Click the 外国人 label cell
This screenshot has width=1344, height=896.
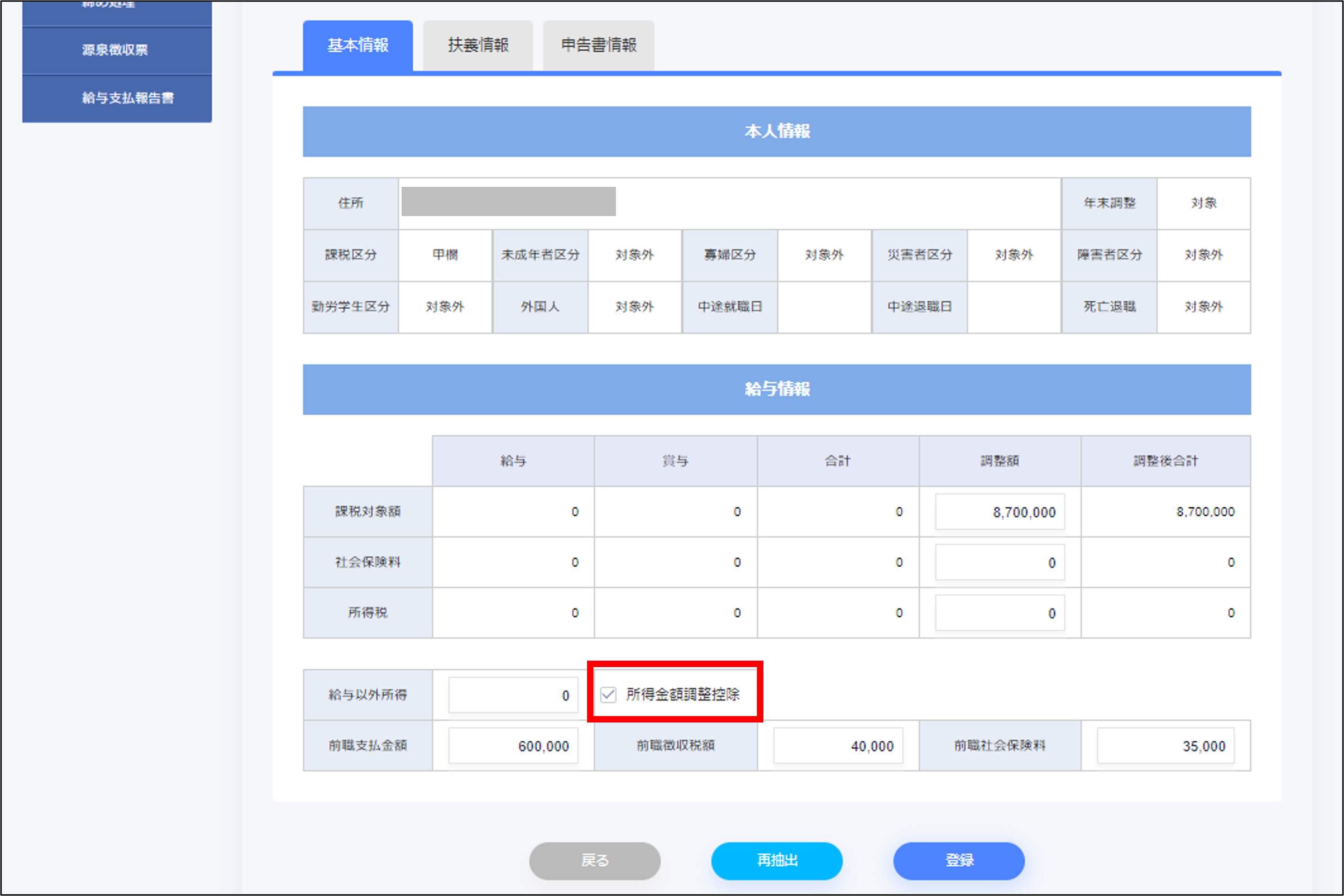point(540,307)
